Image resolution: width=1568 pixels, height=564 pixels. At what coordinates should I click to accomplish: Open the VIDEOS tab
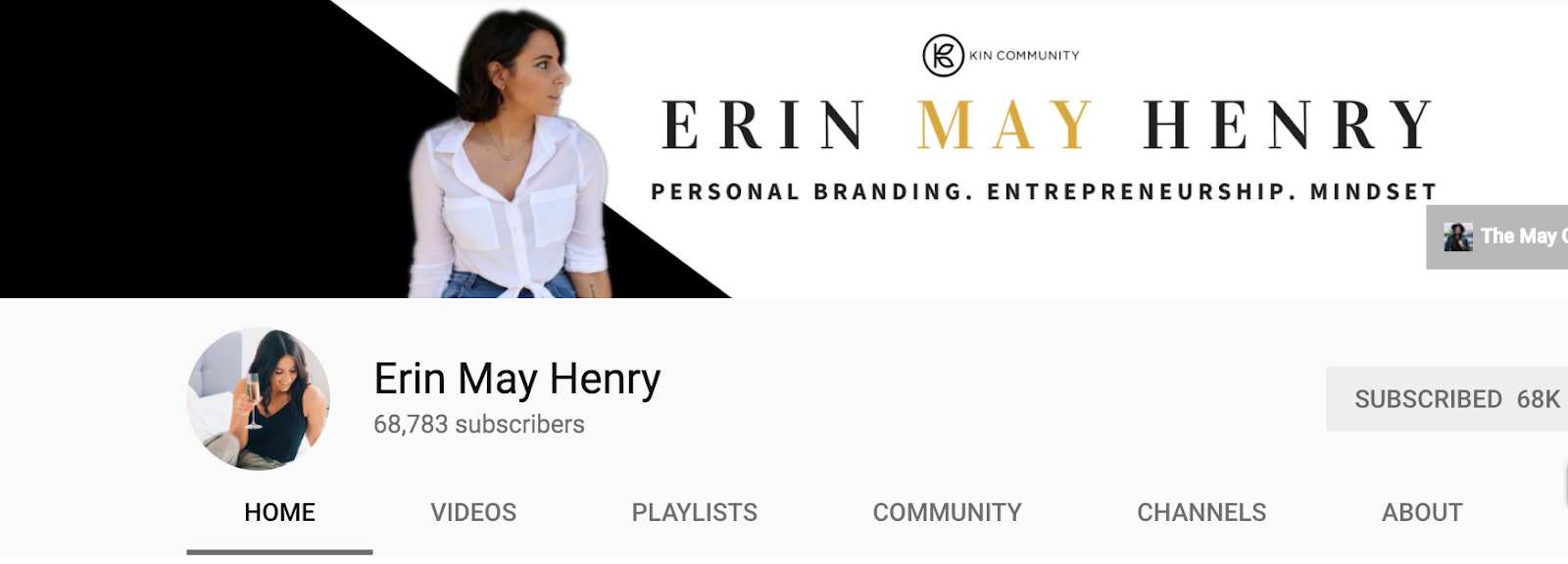473,512
